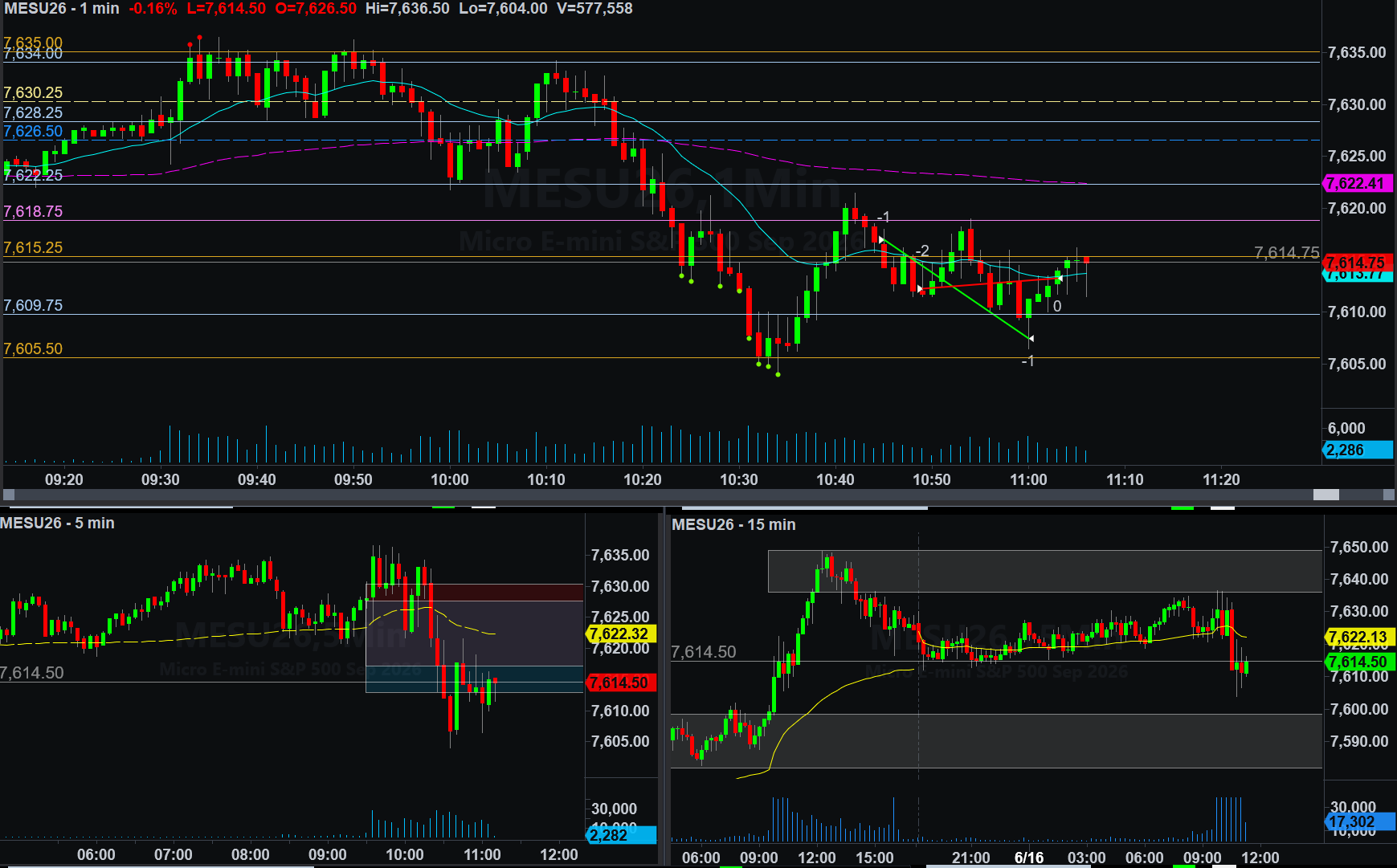Click the MESU26 - 15 min chart title
Screen dimensions: 1397x868
[x=733, y=525]
